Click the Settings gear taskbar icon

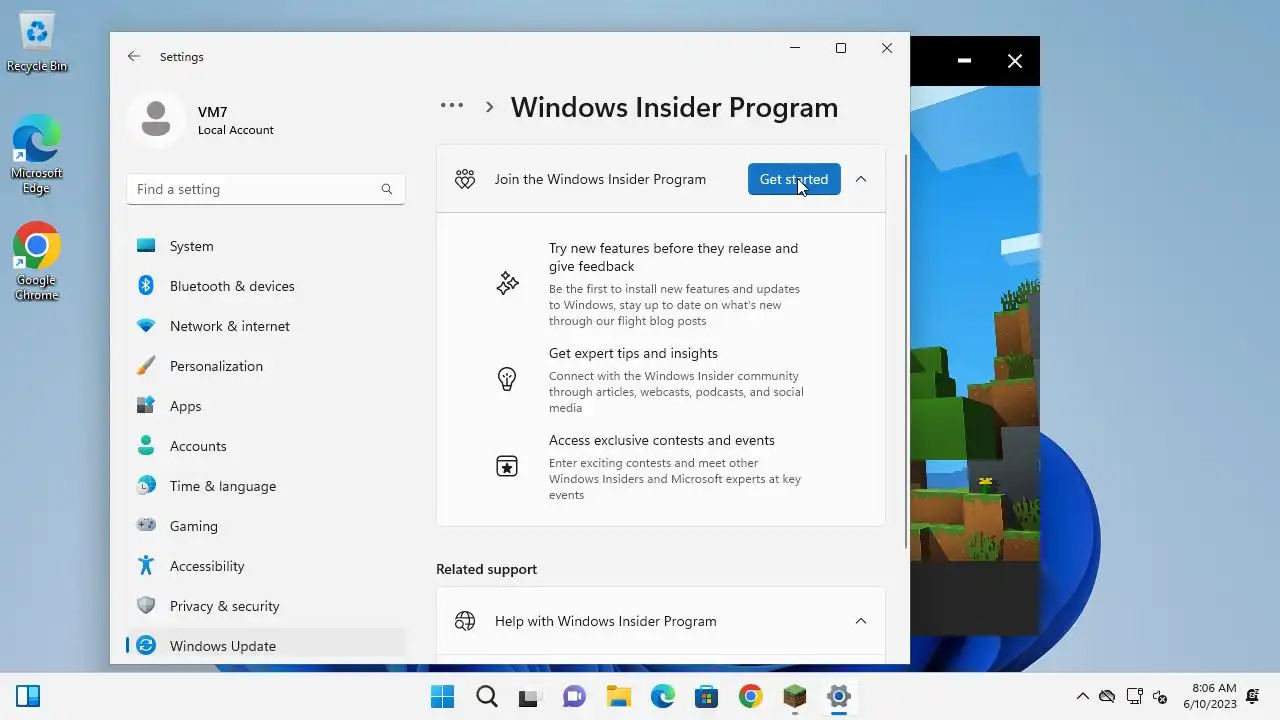coord(838,696)
